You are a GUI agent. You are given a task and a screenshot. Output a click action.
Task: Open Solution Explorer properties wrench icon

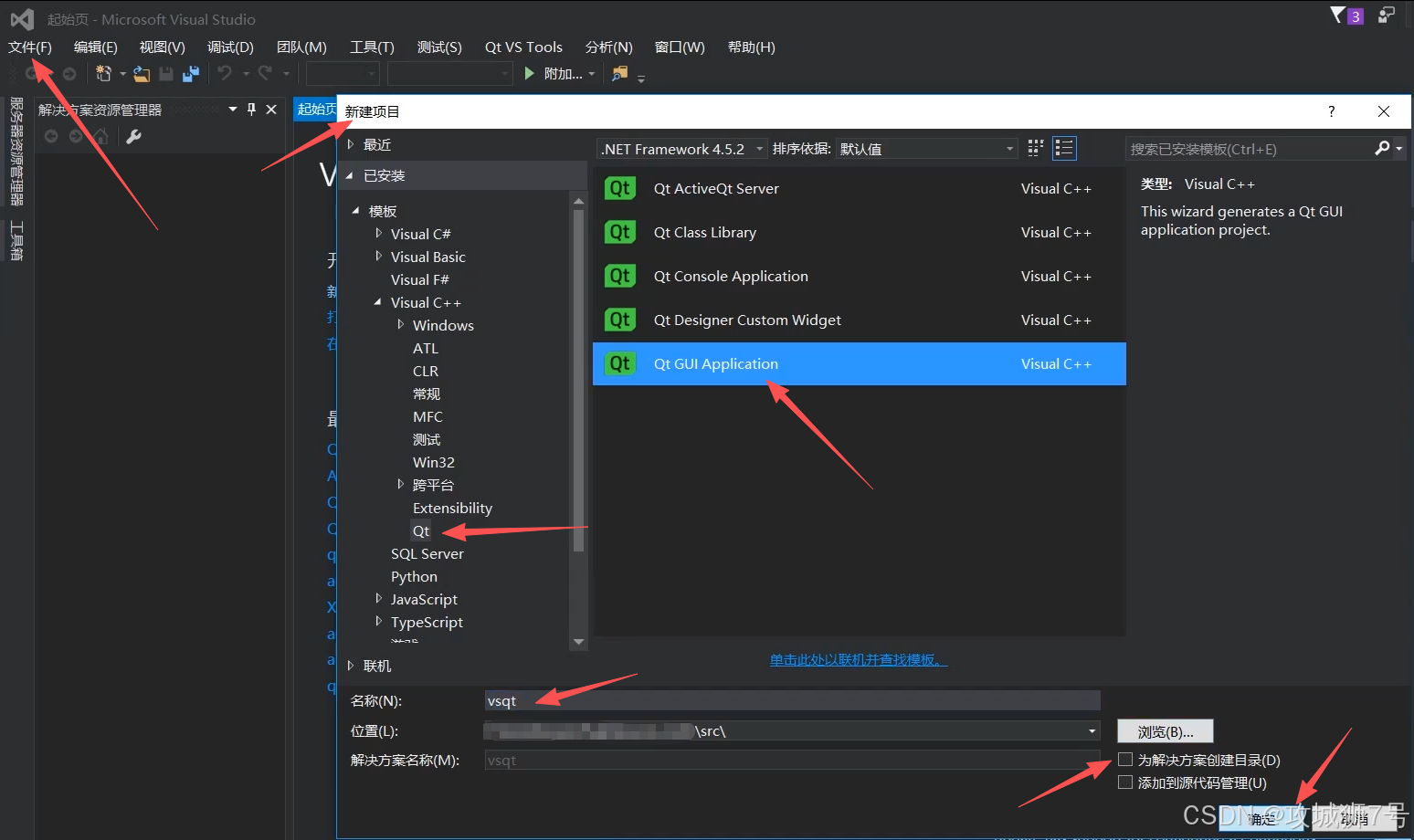[x=133, y=137]
